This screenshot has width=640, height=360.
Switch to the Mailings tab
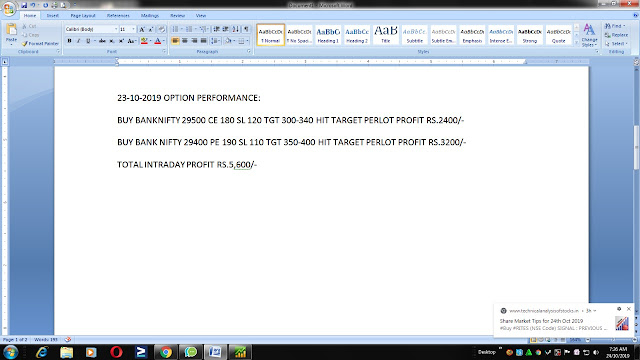150,16
